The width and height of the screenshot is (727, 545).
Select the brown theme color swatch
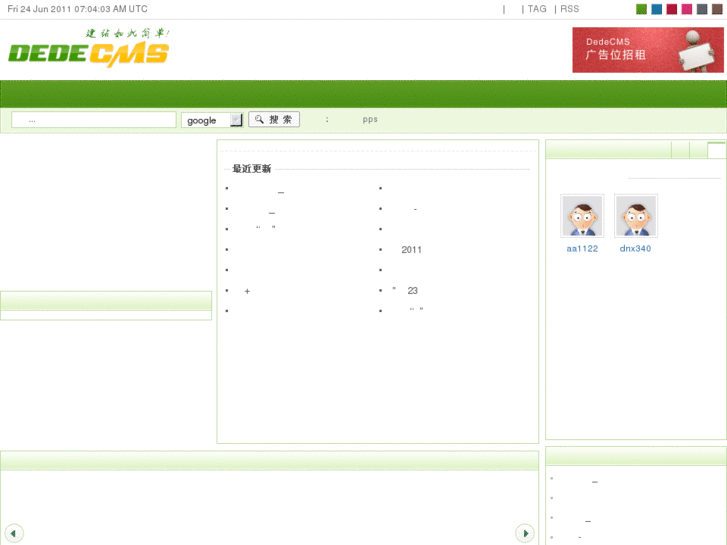[x=717, y=9]
